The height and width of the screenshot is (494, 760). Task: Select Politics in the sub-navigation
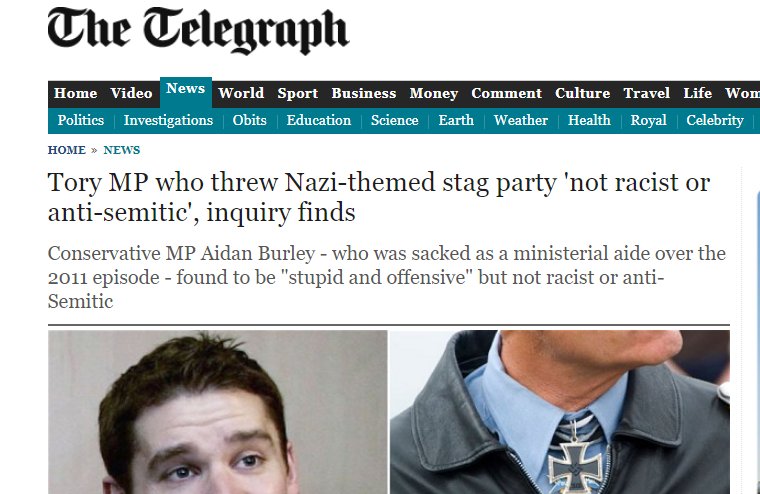pos(81,120)
